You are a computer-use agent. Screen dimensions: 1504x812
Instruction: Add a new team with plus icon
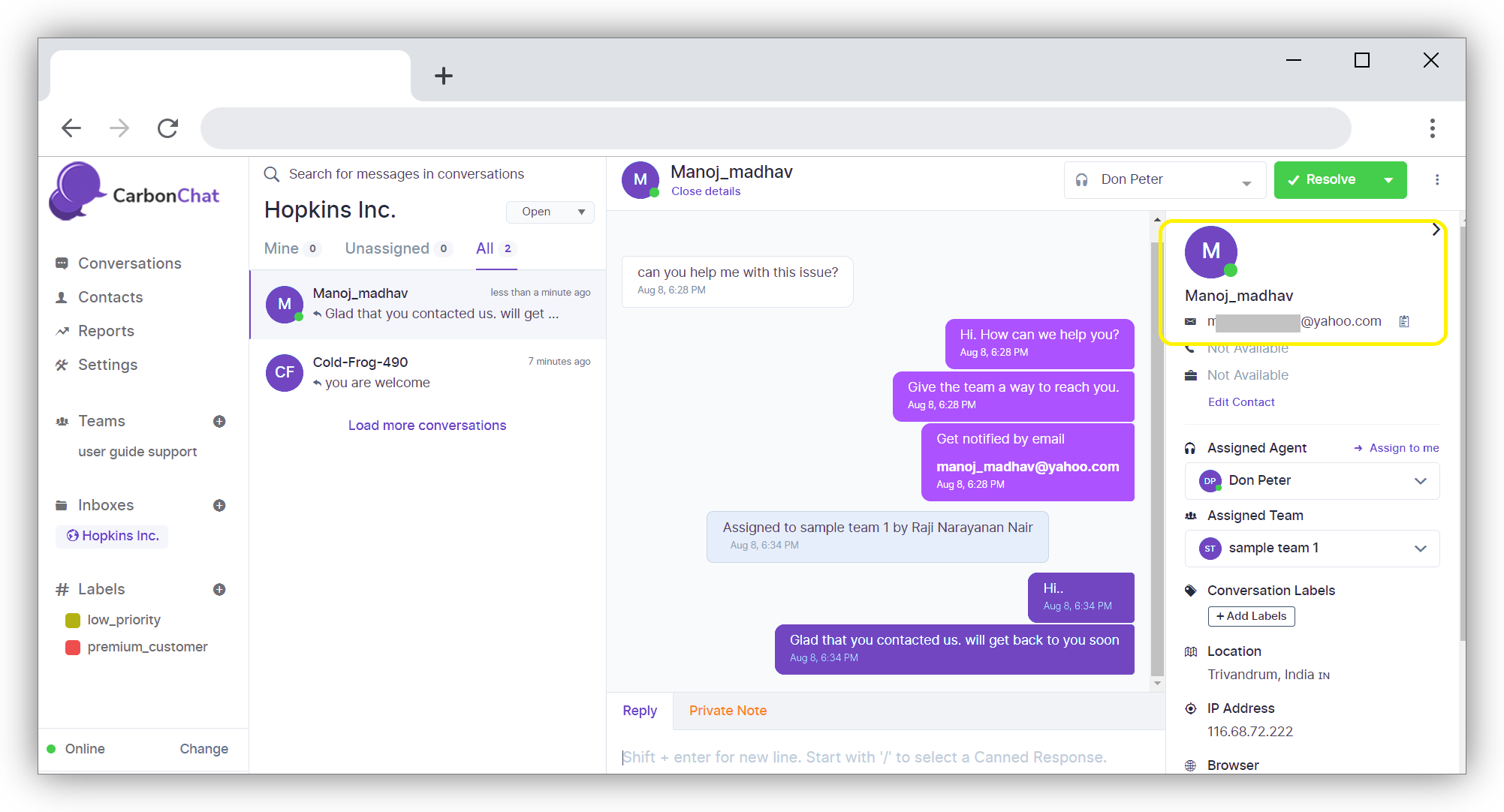click(x=219, y=421)
